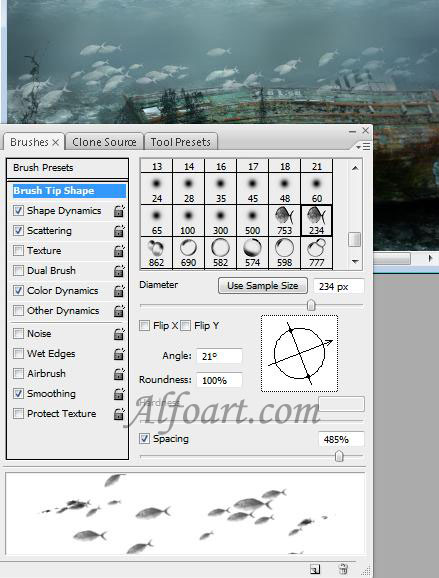Switch to the Clone Source tab

click(104, 142)
